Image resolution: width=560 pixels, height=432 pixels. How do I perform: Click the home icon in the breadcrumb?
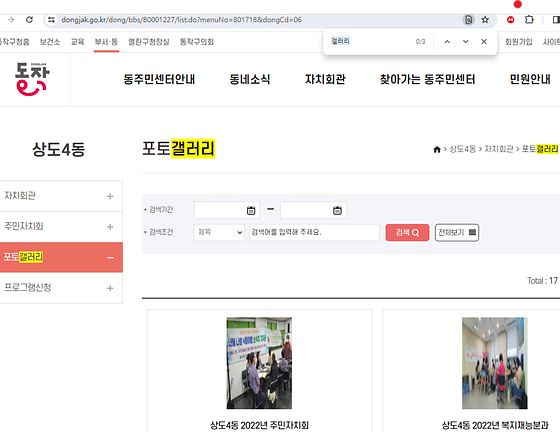(x=436, y=149)
